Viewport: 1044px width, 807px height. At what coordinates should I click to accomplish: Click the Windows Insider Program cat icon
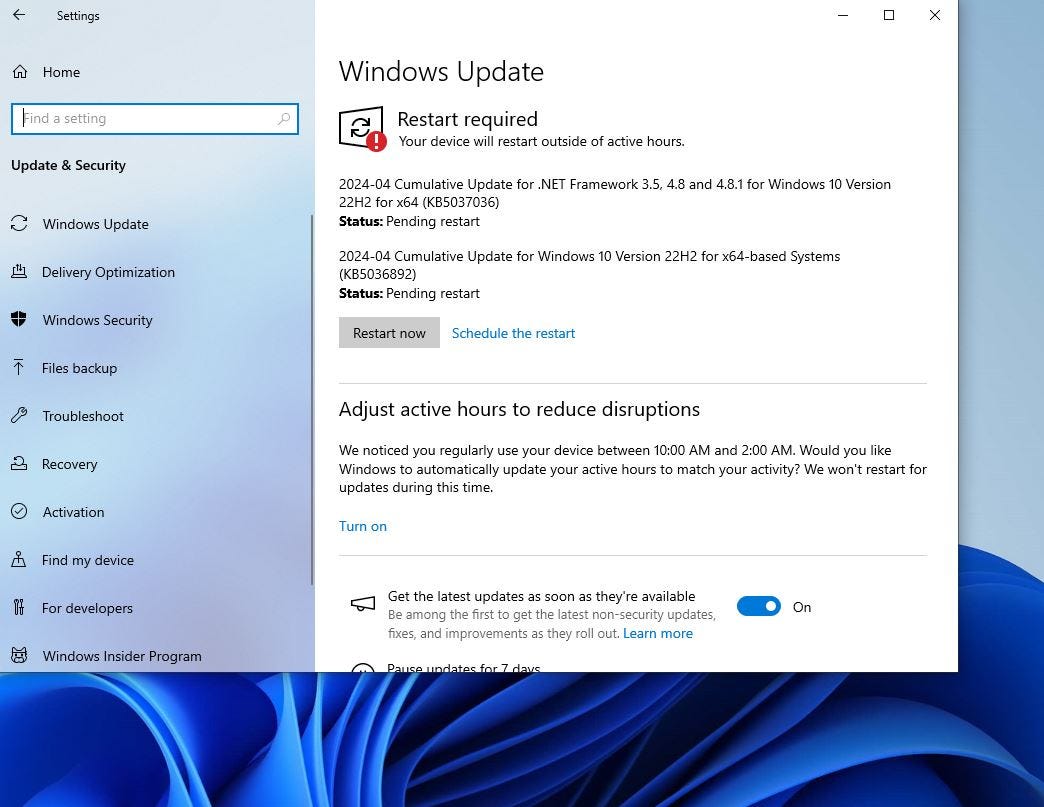19,655
